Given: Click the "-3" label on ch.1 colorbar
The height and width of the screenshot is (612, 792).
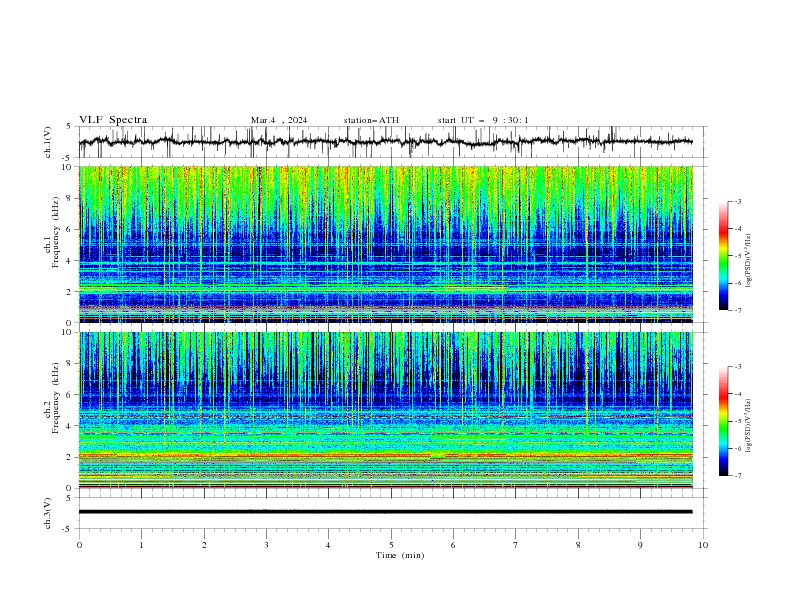Looking at the screenshot, I should tap(738, 202).
